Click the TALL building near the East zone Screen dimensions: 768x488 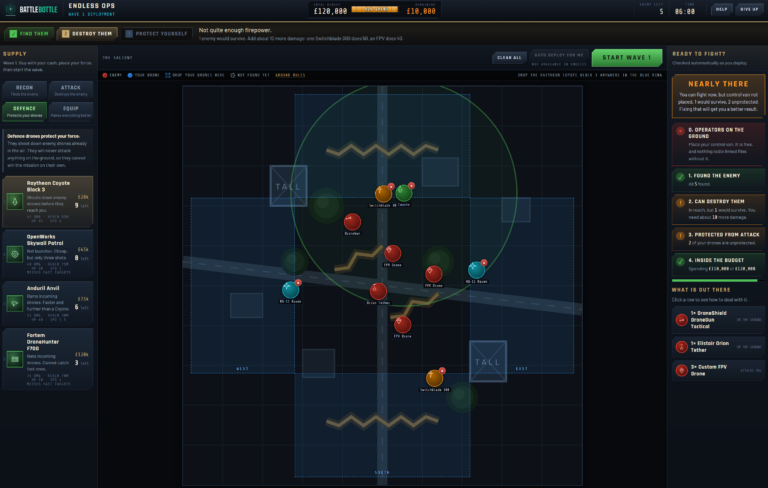click(488, 361)
